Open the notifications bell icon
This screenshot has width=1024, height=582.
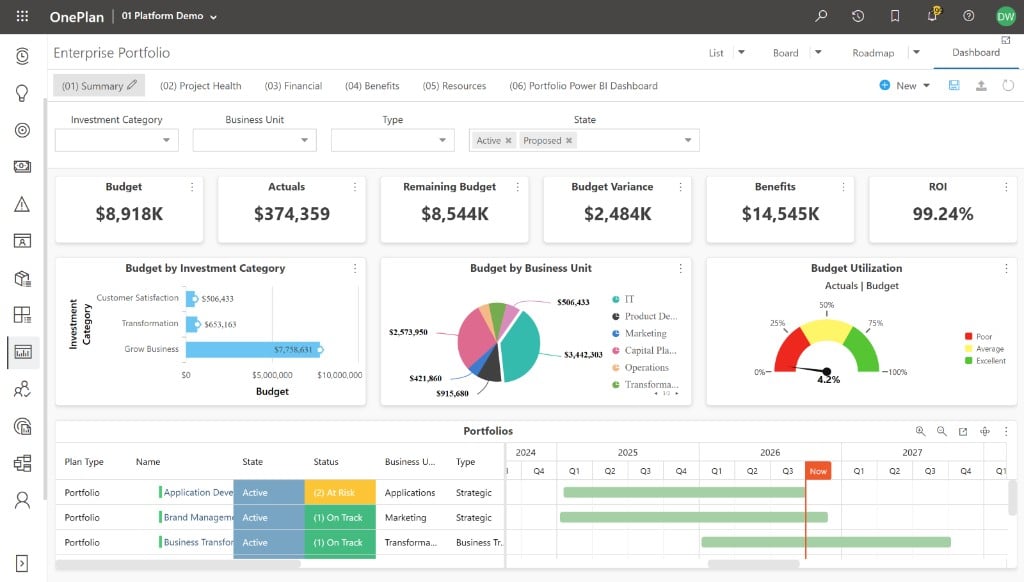click(933, 15)
